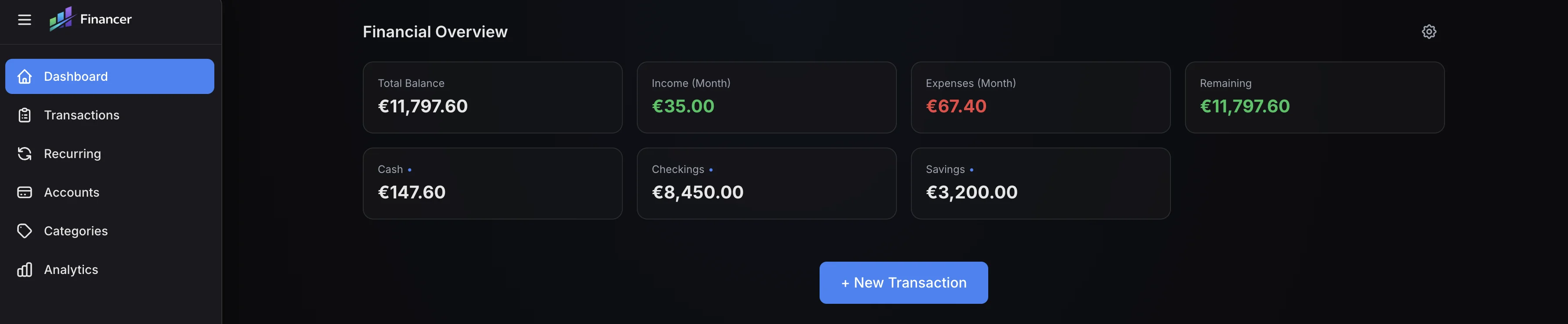Click the Savings account card
This screenshot has width=1568, height=324.
[1040, 183]
